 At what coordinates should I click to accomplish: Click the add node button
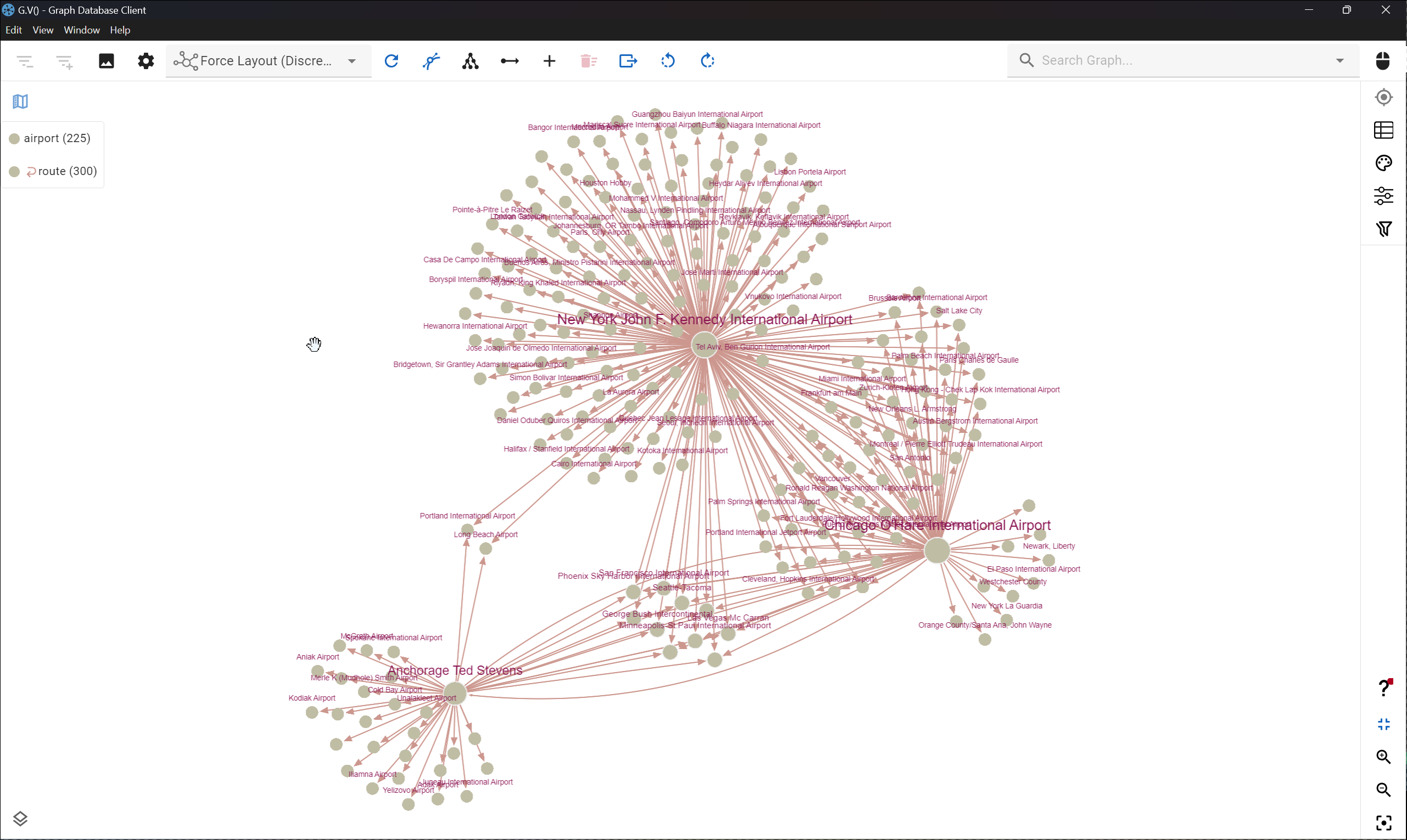[549, 61]
